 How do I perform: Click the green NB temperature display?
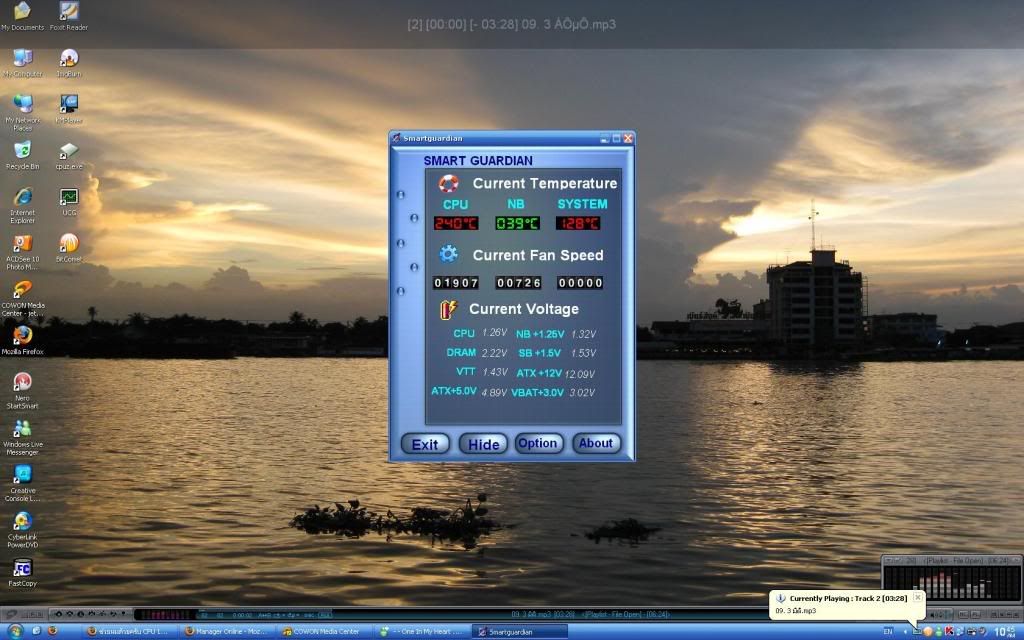(x=515, y=224)
